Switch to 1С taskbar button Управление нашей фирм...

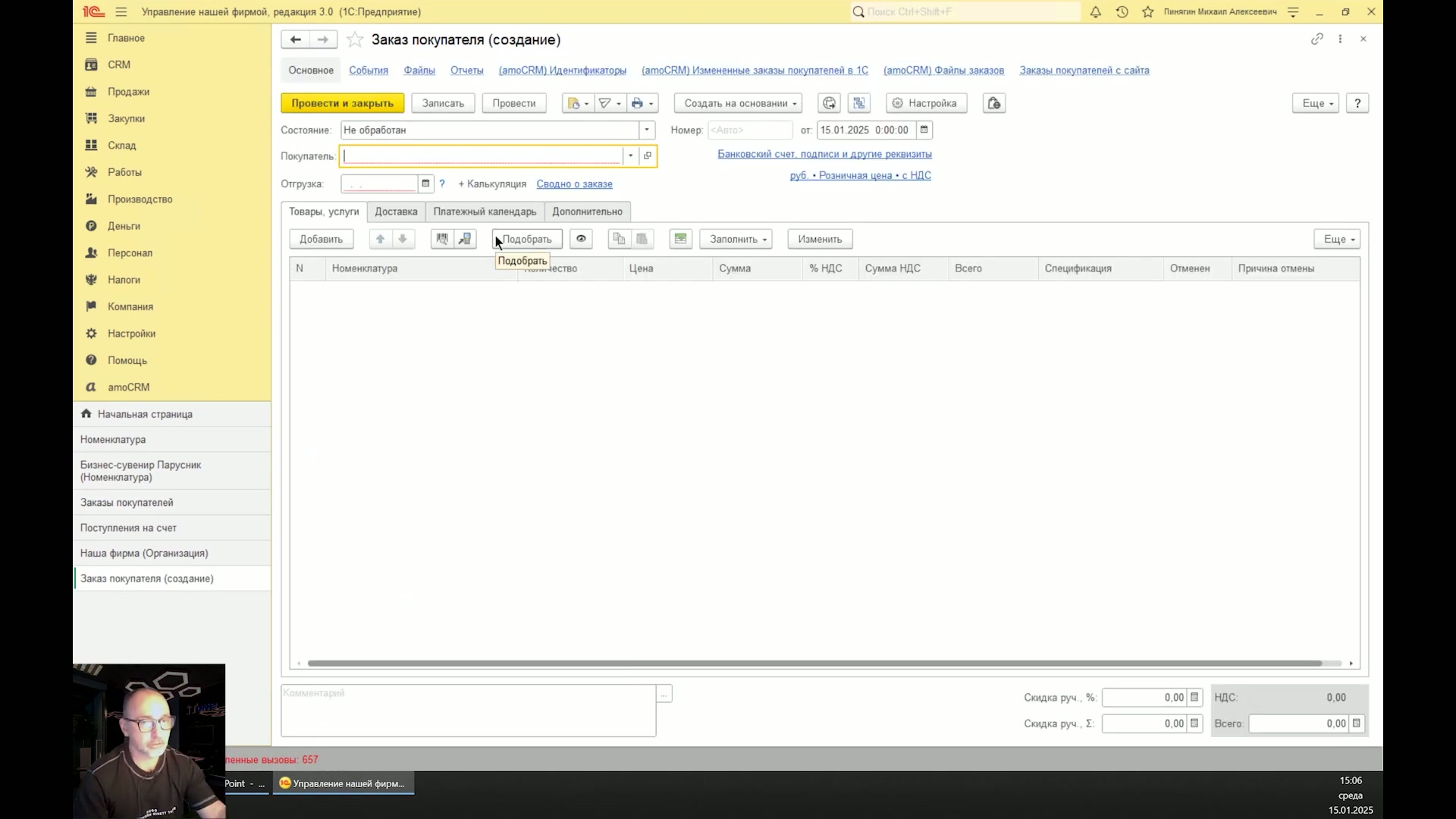tap(344, 783)
